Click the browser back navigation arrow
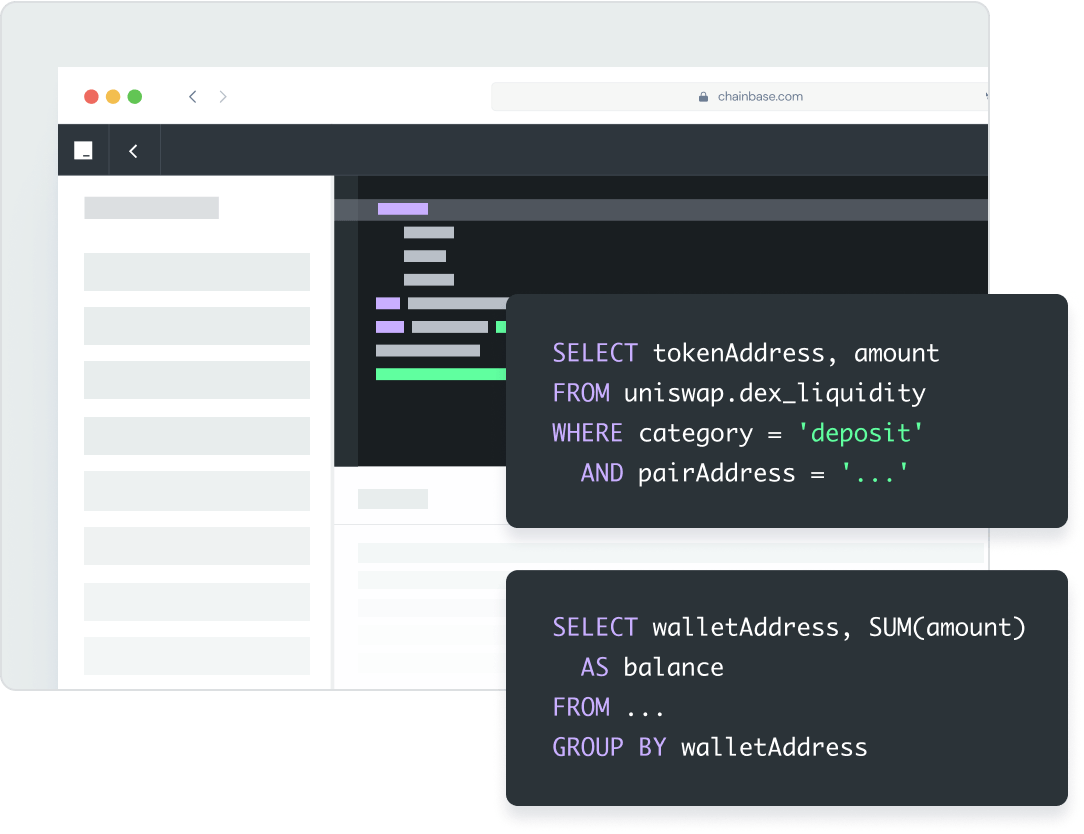 click(192, 96)
